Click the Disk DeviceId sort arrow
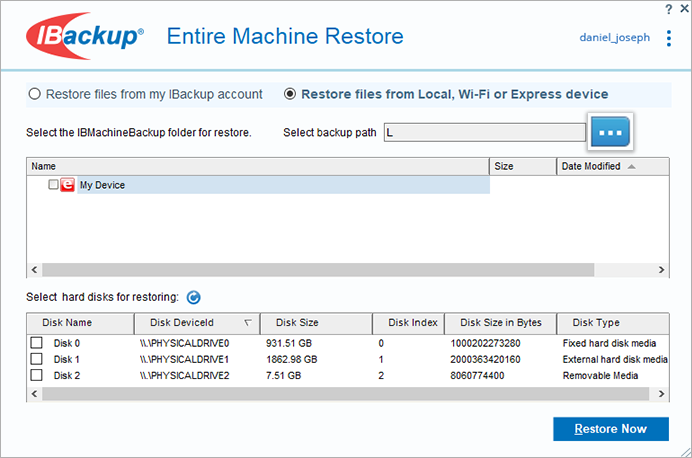Image resolution: width=692 pixels, height=458 pixels. [x=248, y=323]
